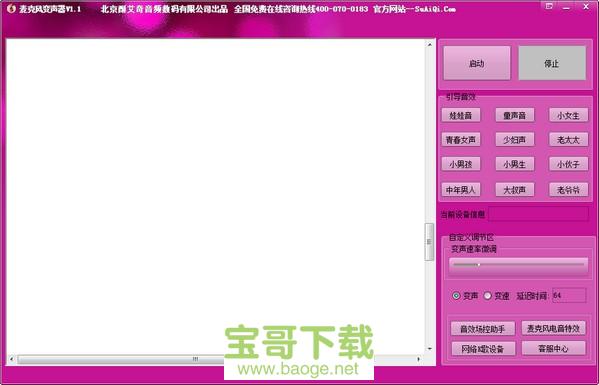Click inside the white log area
The width and height of the screenshot is (599, 385).
coord(215,197)
